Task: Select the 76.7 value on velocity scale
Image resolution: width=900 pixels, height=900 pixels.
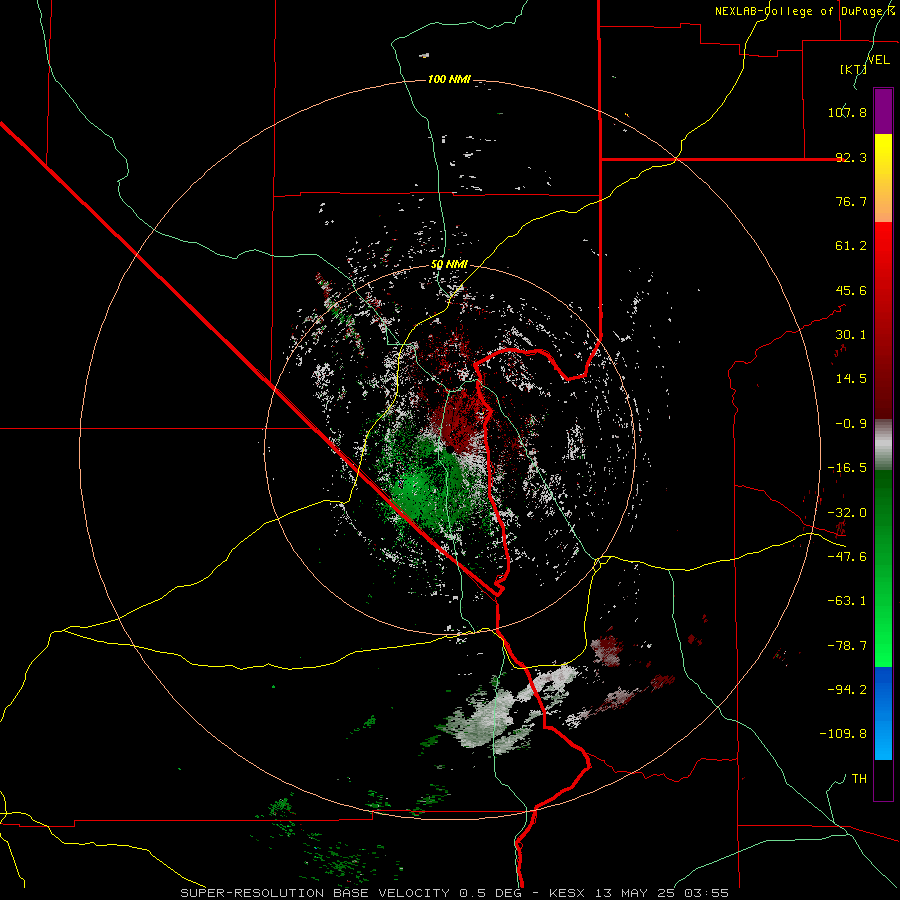Action: click(x=851, y=201)
